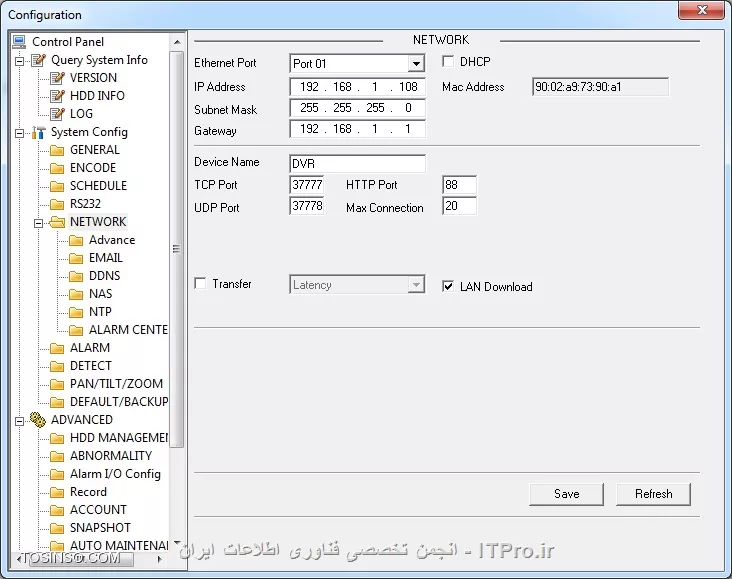Collapse the System Config tree node
This screenshot has width=732, height=579.
[20, 133]
